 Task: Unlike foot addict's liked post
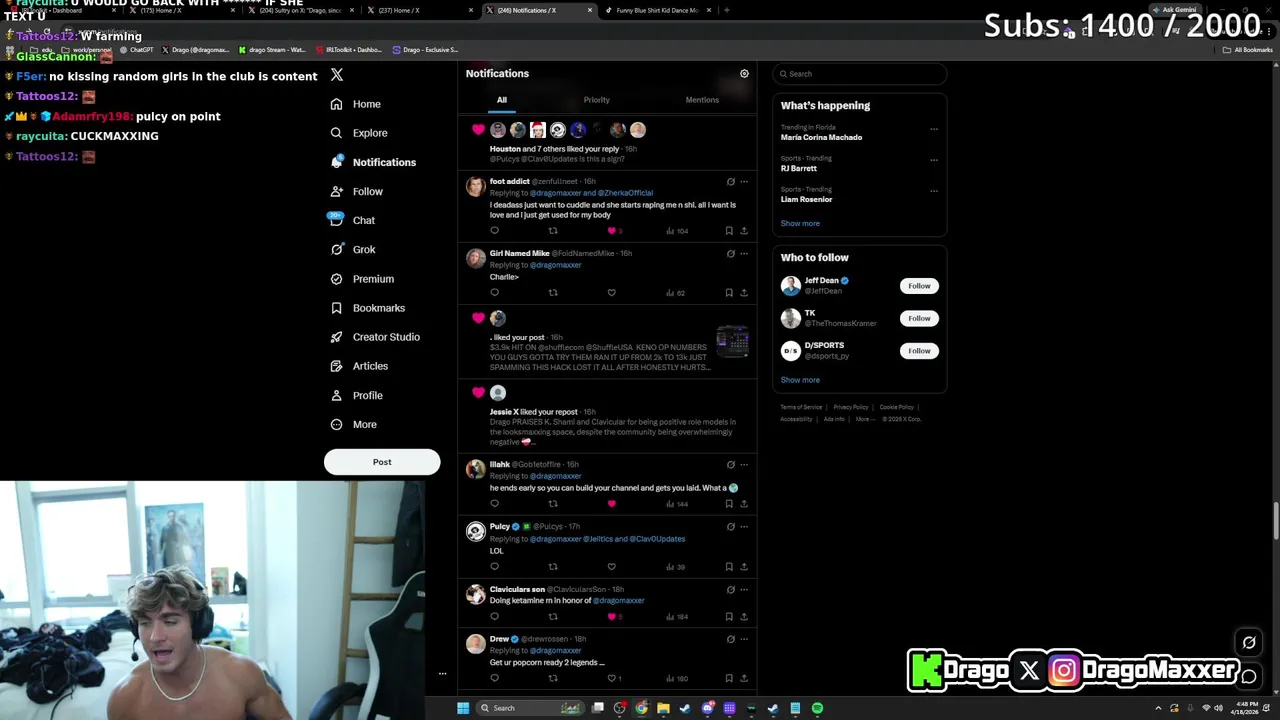coord(612,231)
